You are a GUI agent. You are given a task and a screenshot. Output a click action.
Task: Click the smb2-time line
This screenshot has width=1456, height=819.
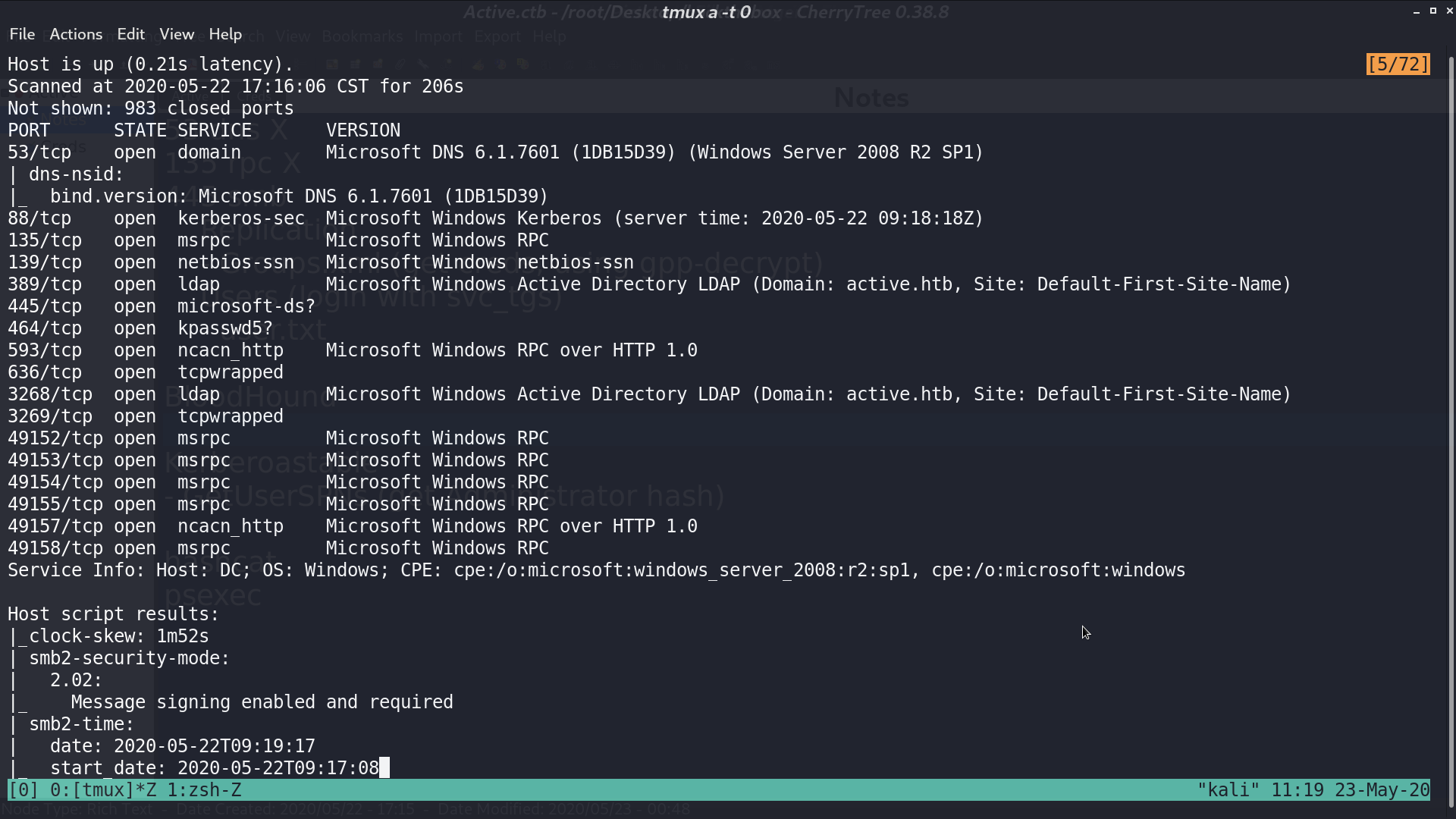71,724
